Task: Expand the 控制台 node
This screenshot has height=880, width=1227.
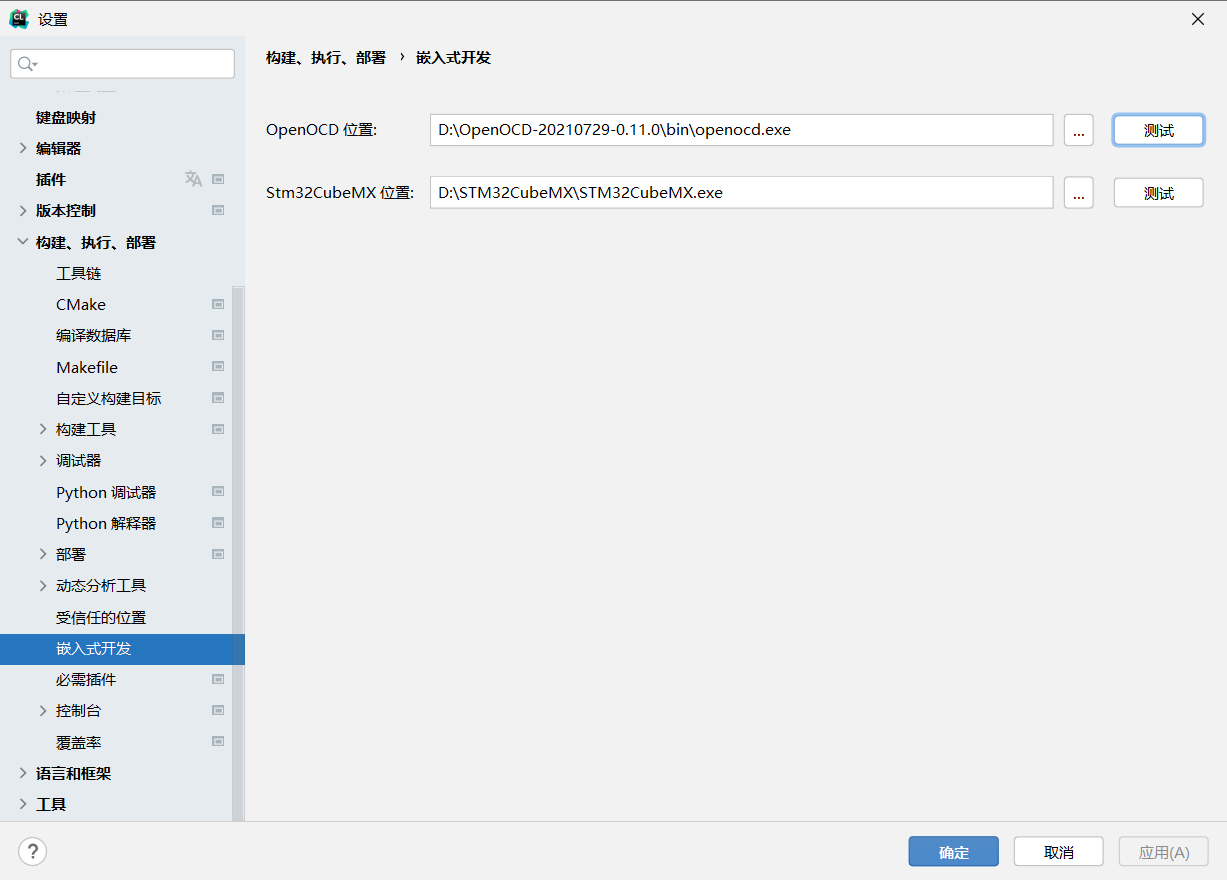Action: click(43, 711)
